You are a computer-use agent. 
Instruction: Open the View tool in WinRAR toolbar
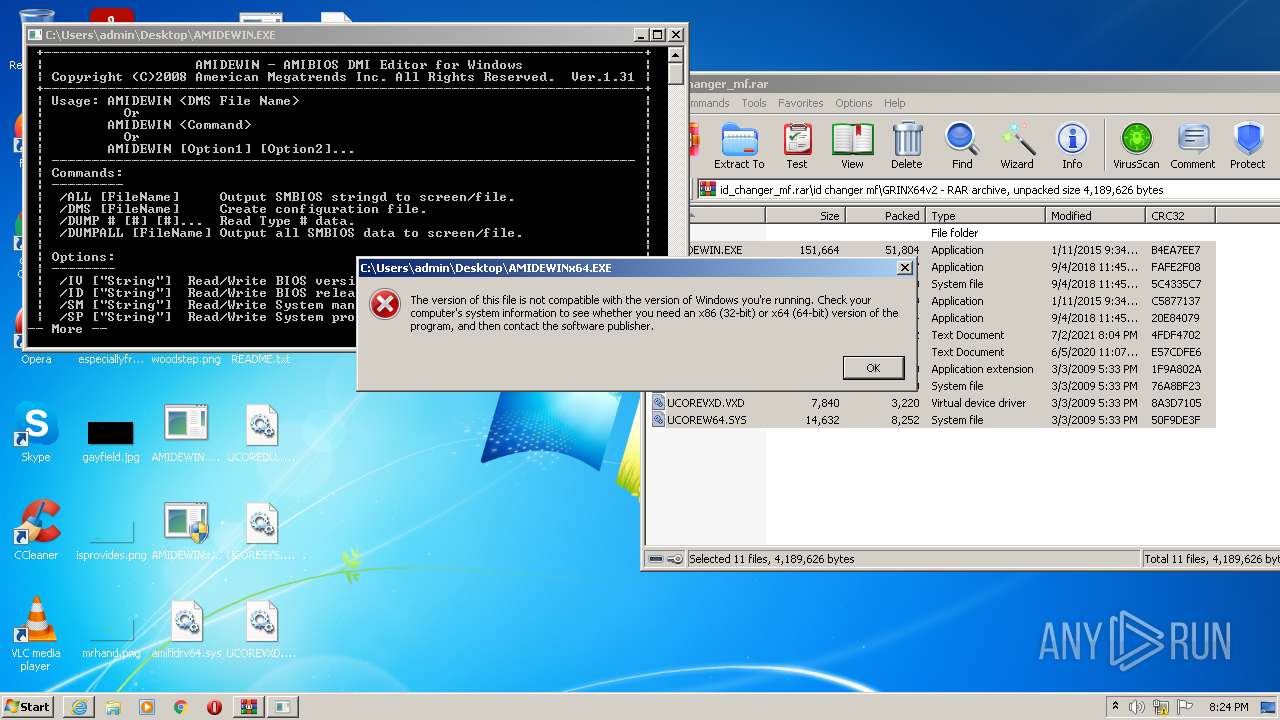(852, 146)
